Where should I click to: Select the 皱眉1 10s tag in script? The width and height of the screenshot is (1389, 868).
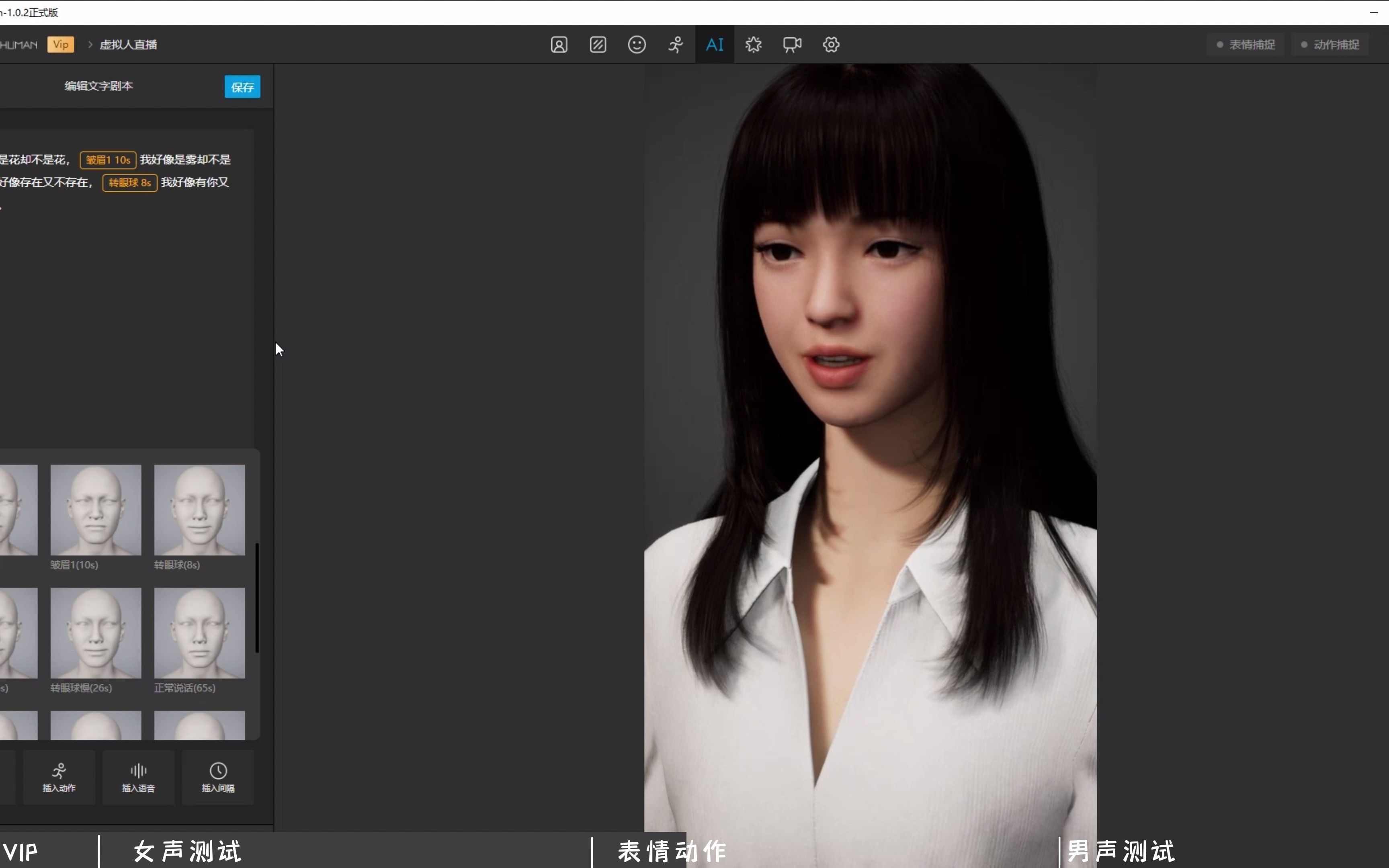tap(108, 160)
